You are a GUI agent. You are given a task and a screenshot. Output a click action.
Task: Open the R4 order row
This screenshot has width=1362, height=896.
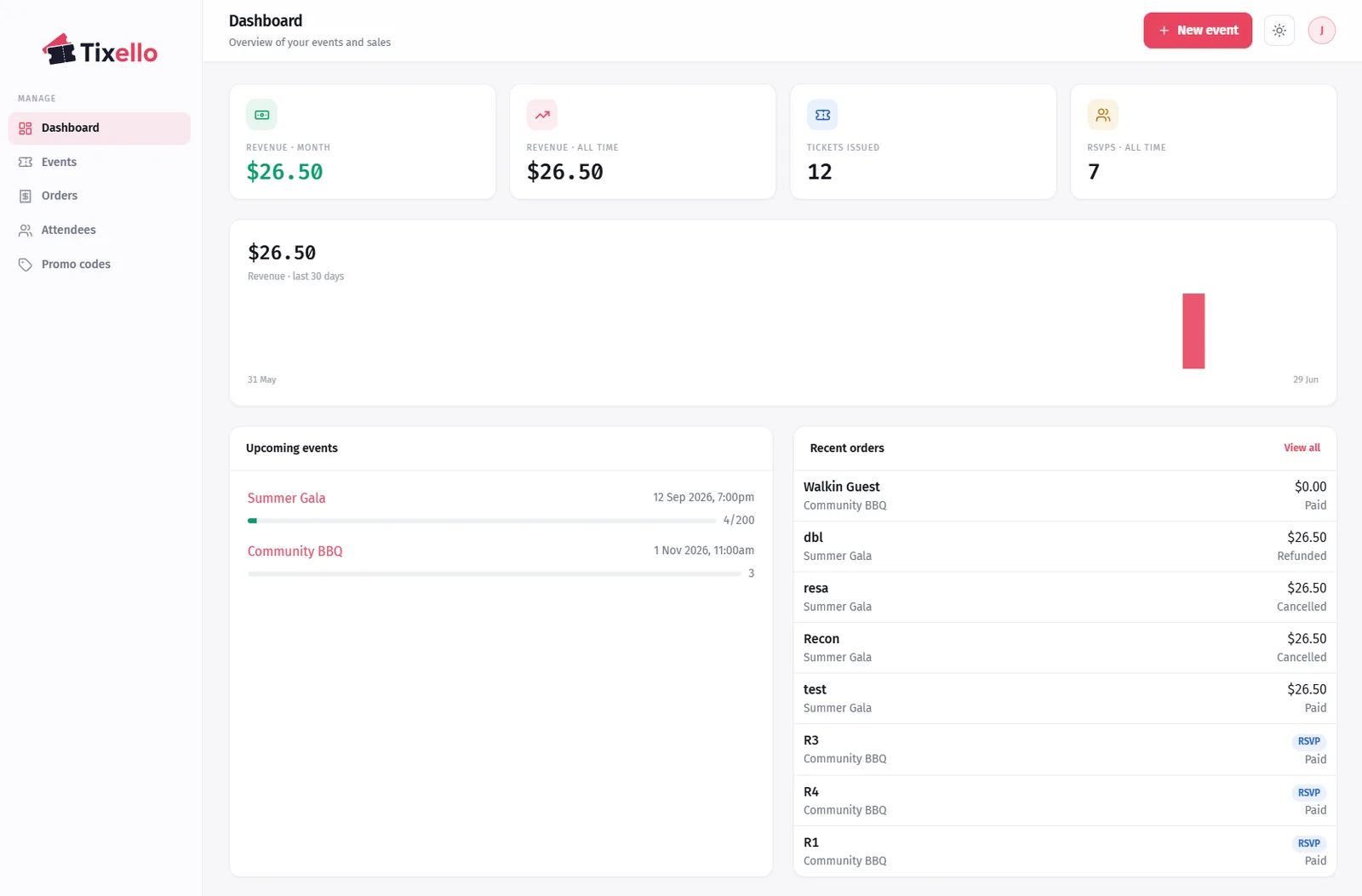click(1065, 801)
